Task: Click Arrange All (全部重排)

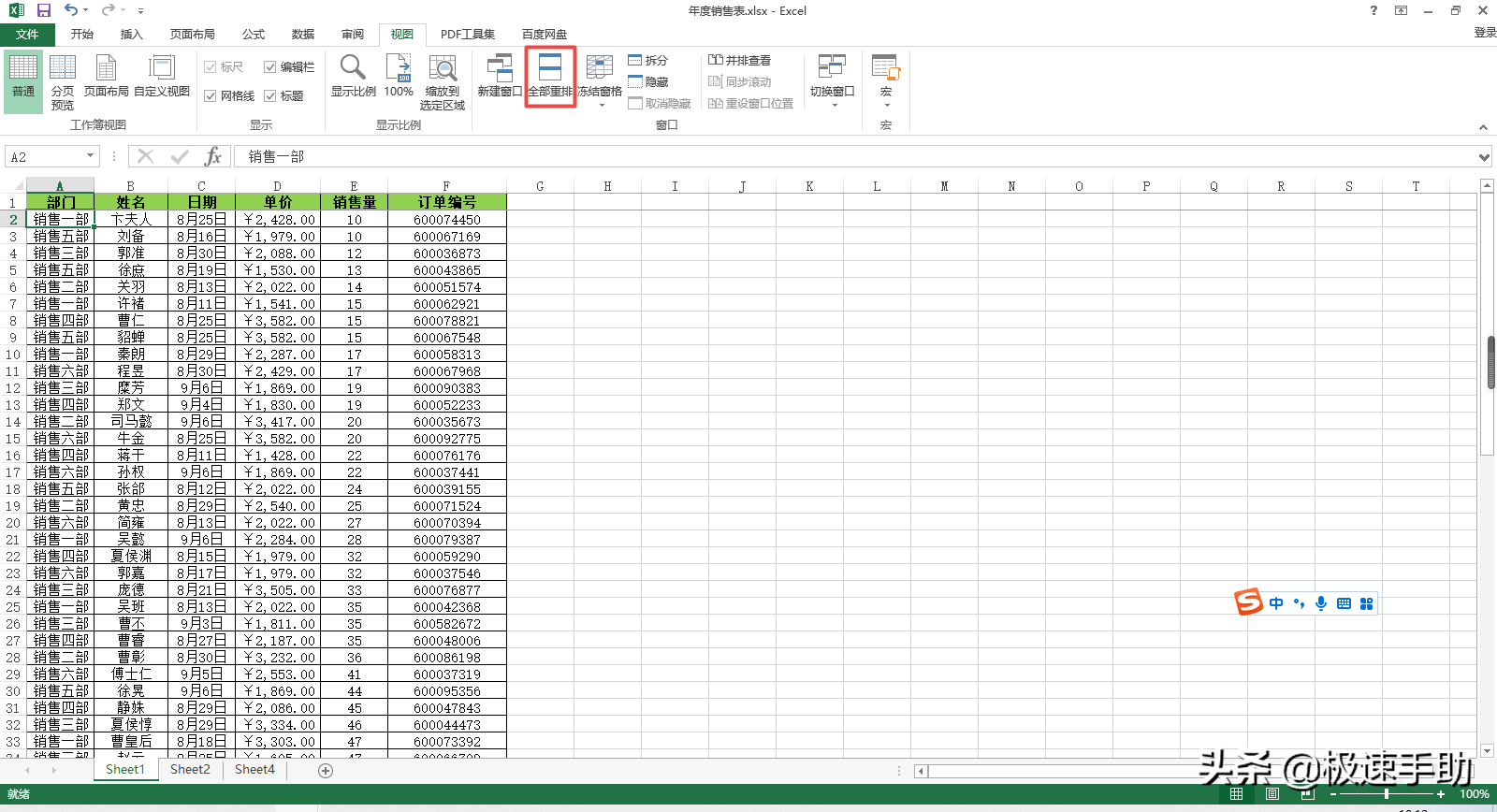Action: pos(550,77)
